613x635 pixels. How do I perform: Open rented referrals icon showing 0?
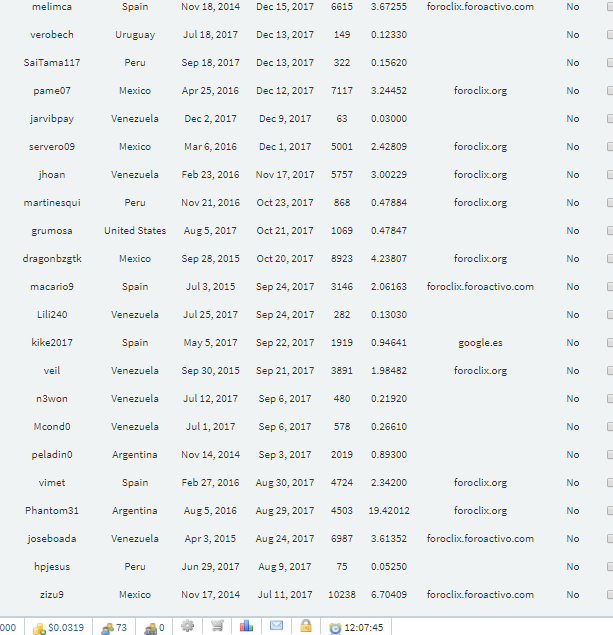(x=155, y=628)
